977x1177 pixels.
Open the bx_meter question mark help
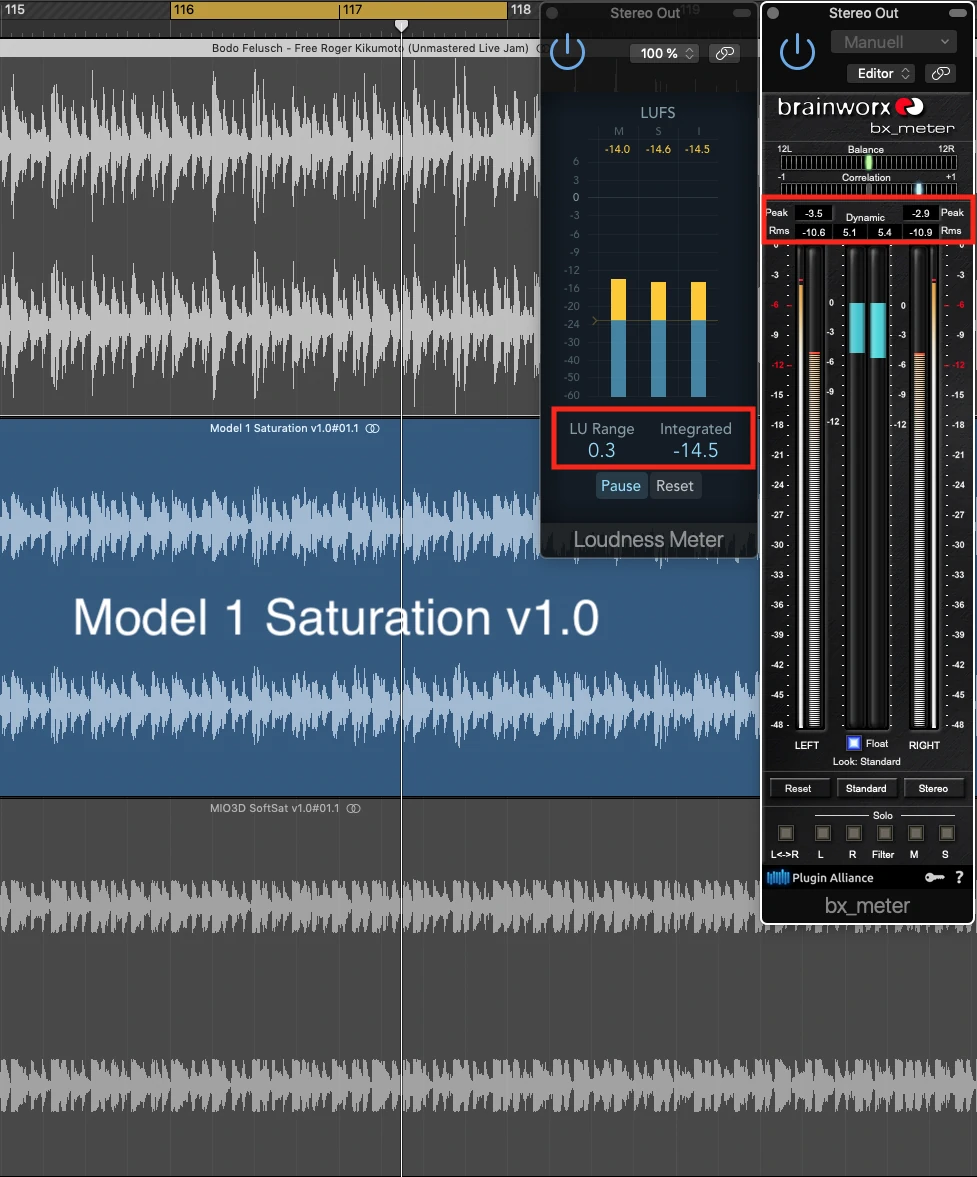pos(959,878)
